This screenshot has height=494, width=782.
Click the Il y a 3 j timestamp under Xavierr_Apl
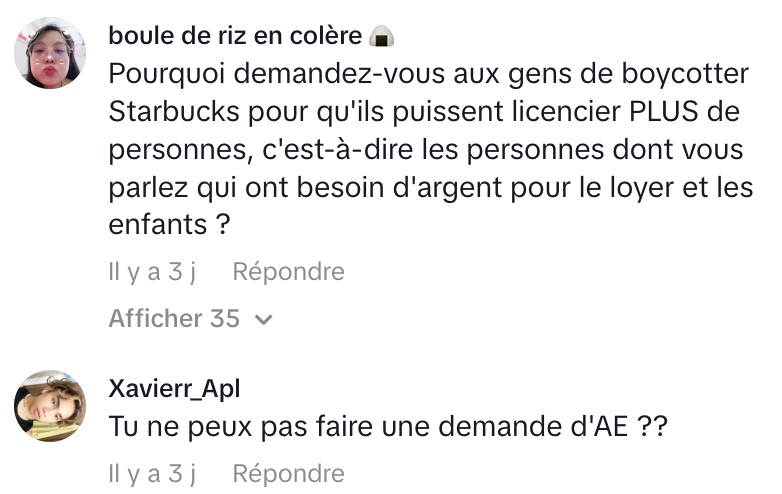tap(153, 474)
